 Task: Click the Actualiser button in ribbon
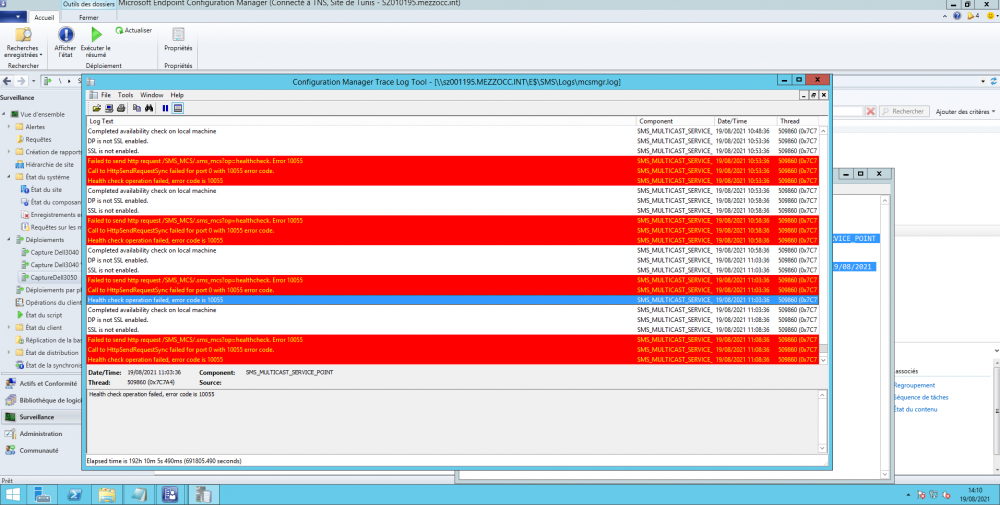pos(134,30)
